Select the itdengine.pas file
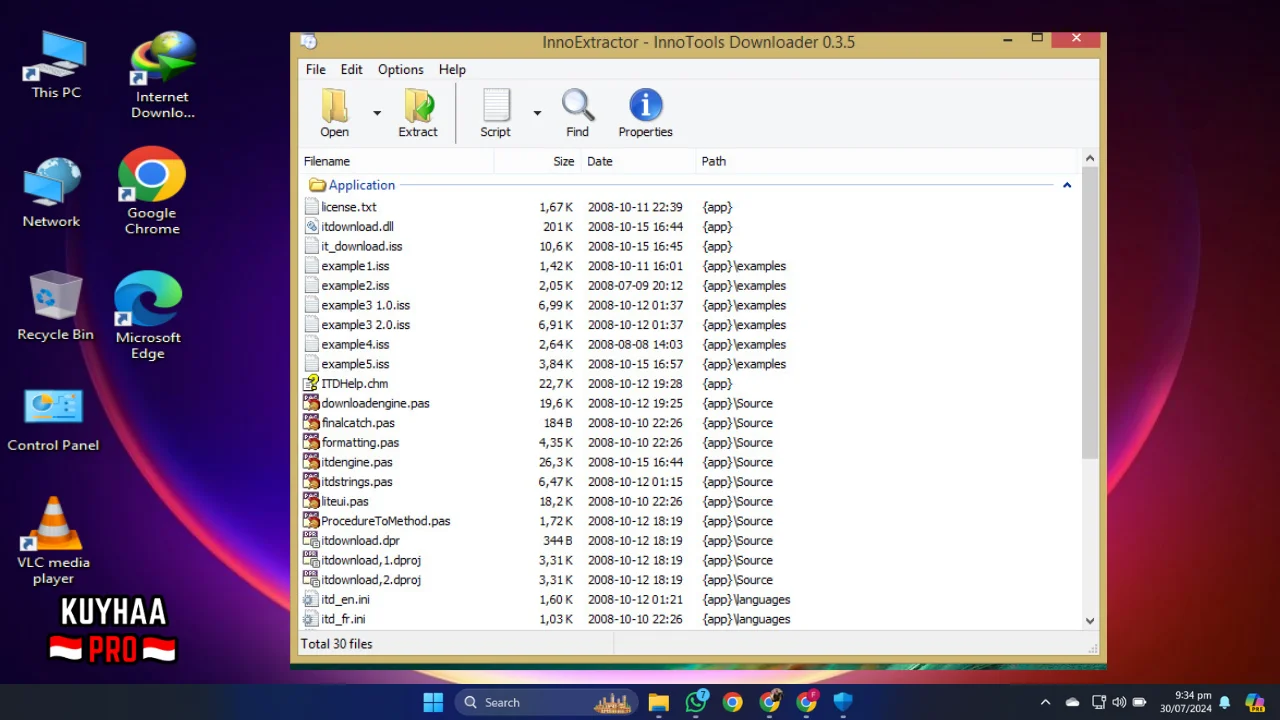The width and height of the screenshot is (1280, 720). (x=357, y=462)
